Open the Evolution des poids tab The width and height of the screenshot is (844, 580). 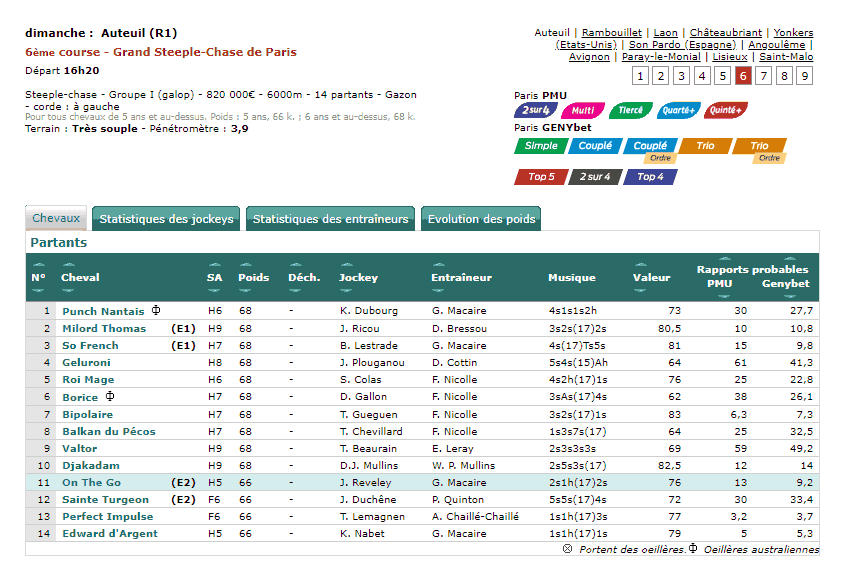click(x=482, y=219)
